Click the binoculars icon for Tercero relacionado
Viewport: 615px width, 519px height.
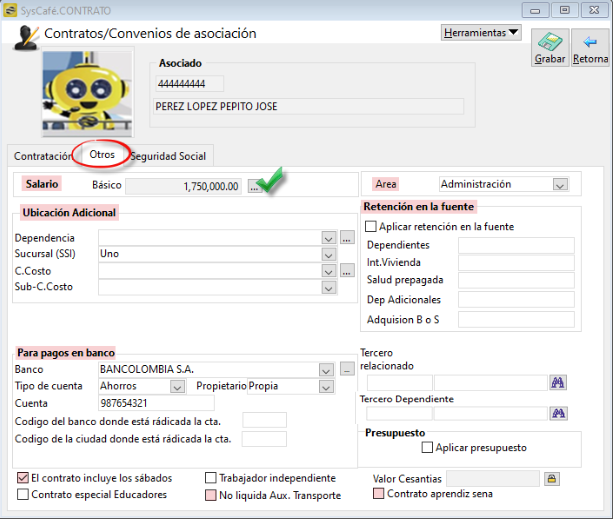tap(558, 382)
